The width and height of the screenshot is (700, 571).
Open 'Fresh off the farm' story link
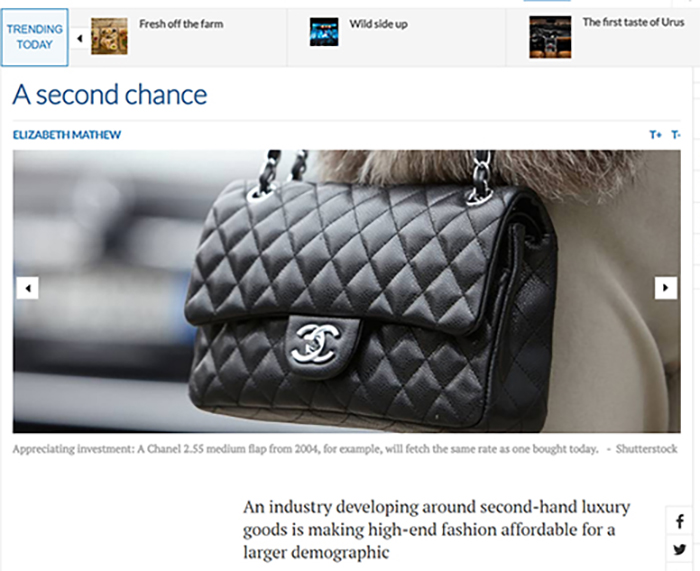(x=181, y=24)
